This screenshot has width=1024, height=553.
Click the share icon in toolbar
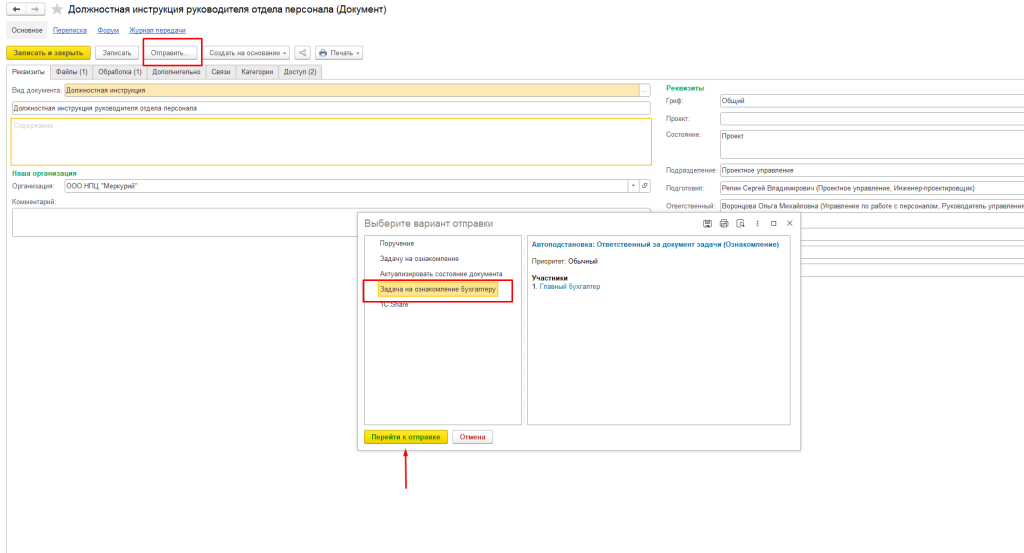[302, 52]
